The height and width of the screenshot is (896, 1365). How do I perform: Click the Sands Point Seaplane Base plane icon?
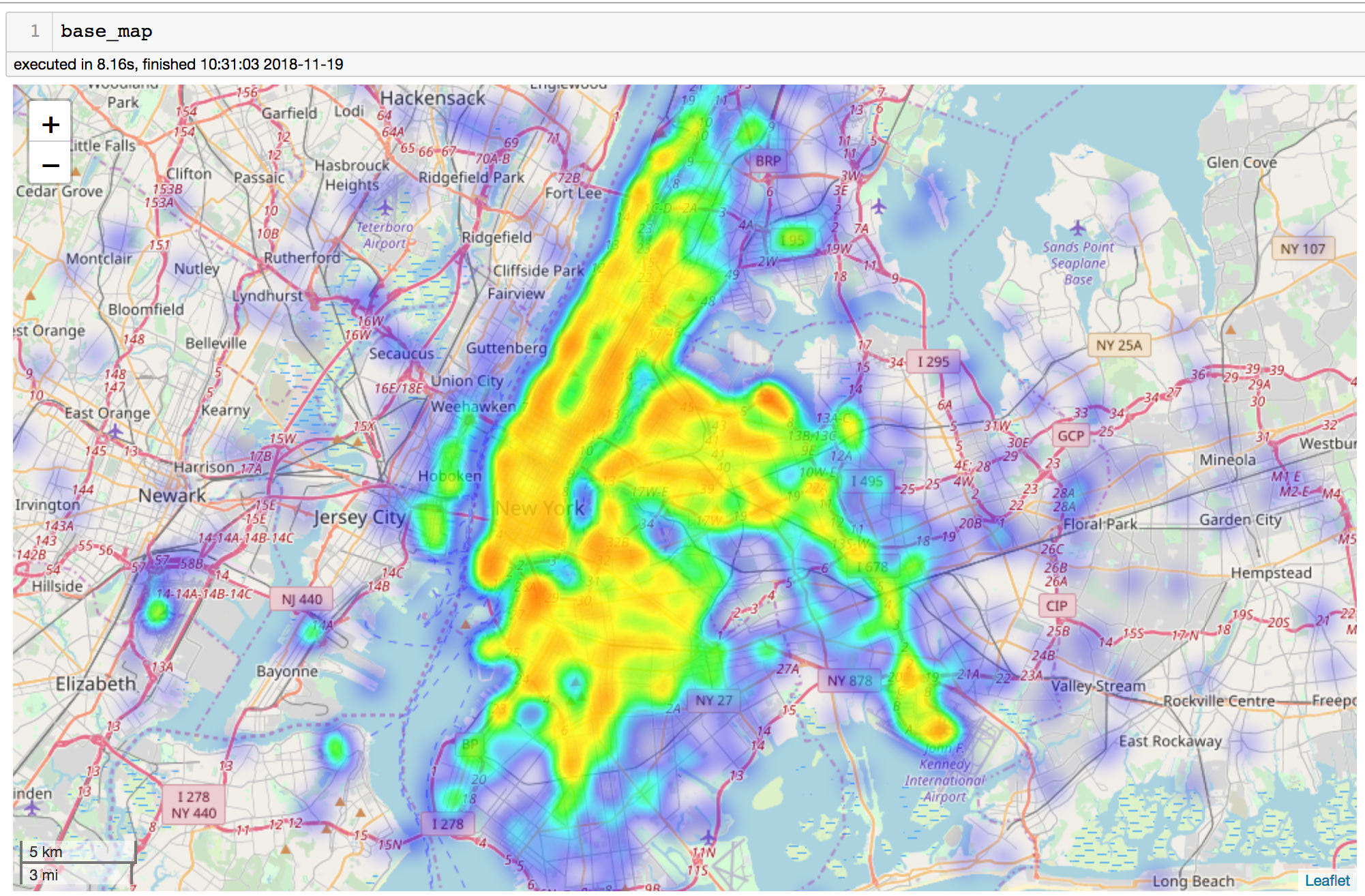coord(1077,227)
